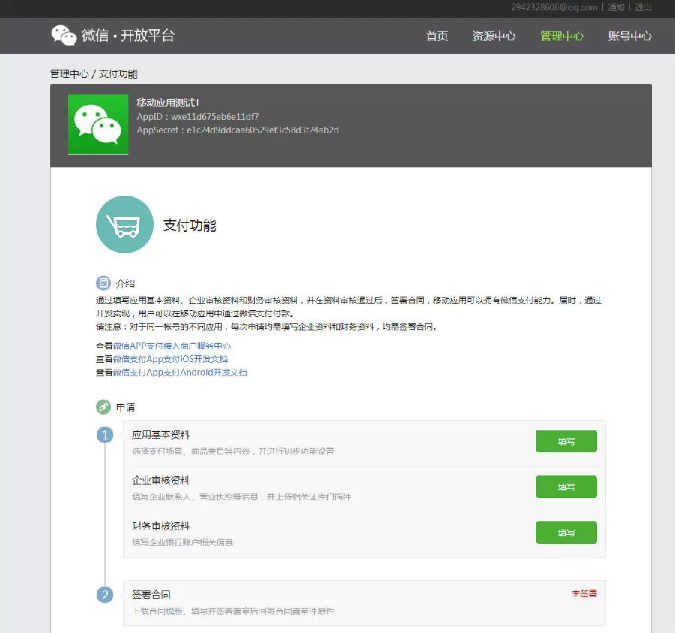Open the 微信APP支付接入商户服务中心 link
Viewport: 675px width, 633px height.
pyautogui.click(x=172, y=346)
